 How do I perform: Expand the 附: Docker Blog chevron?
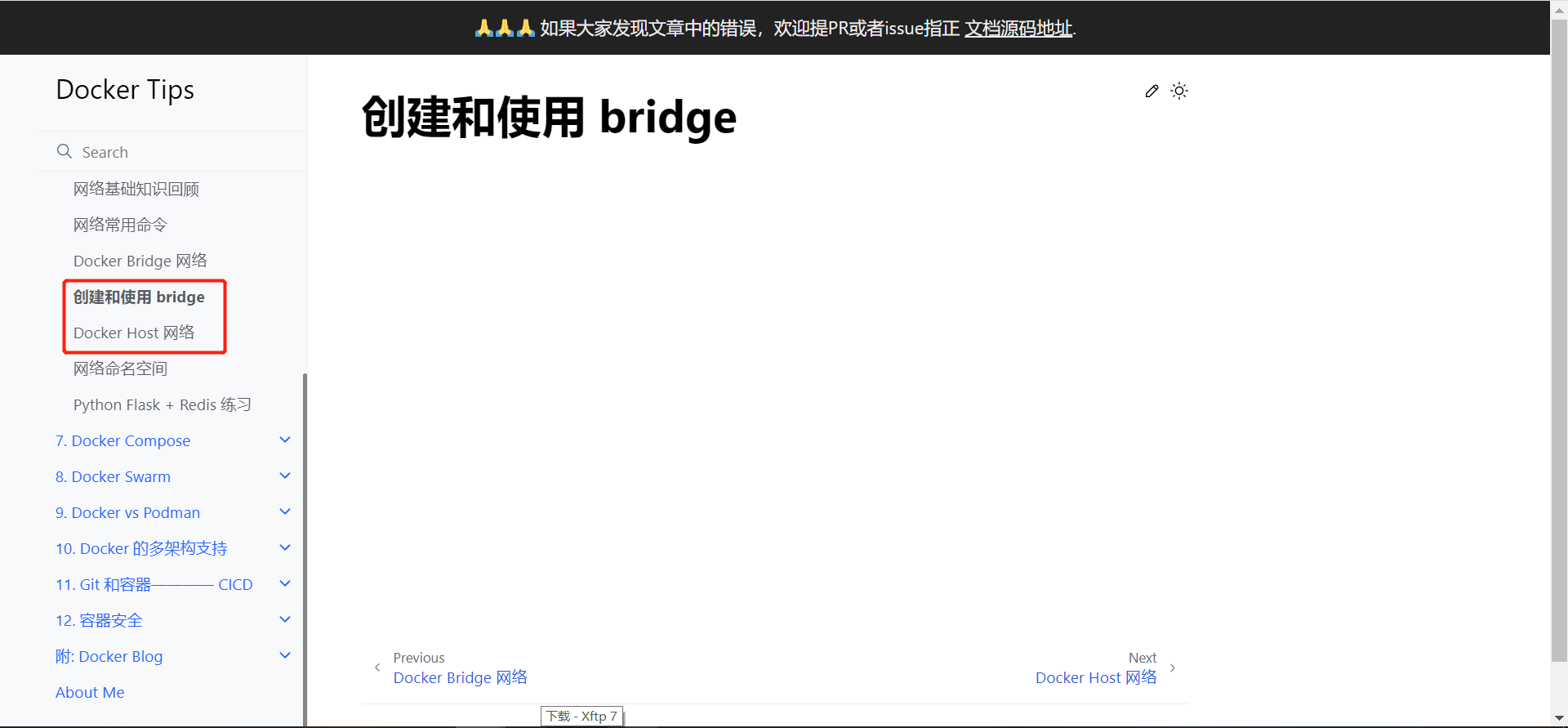pos(285,655)
